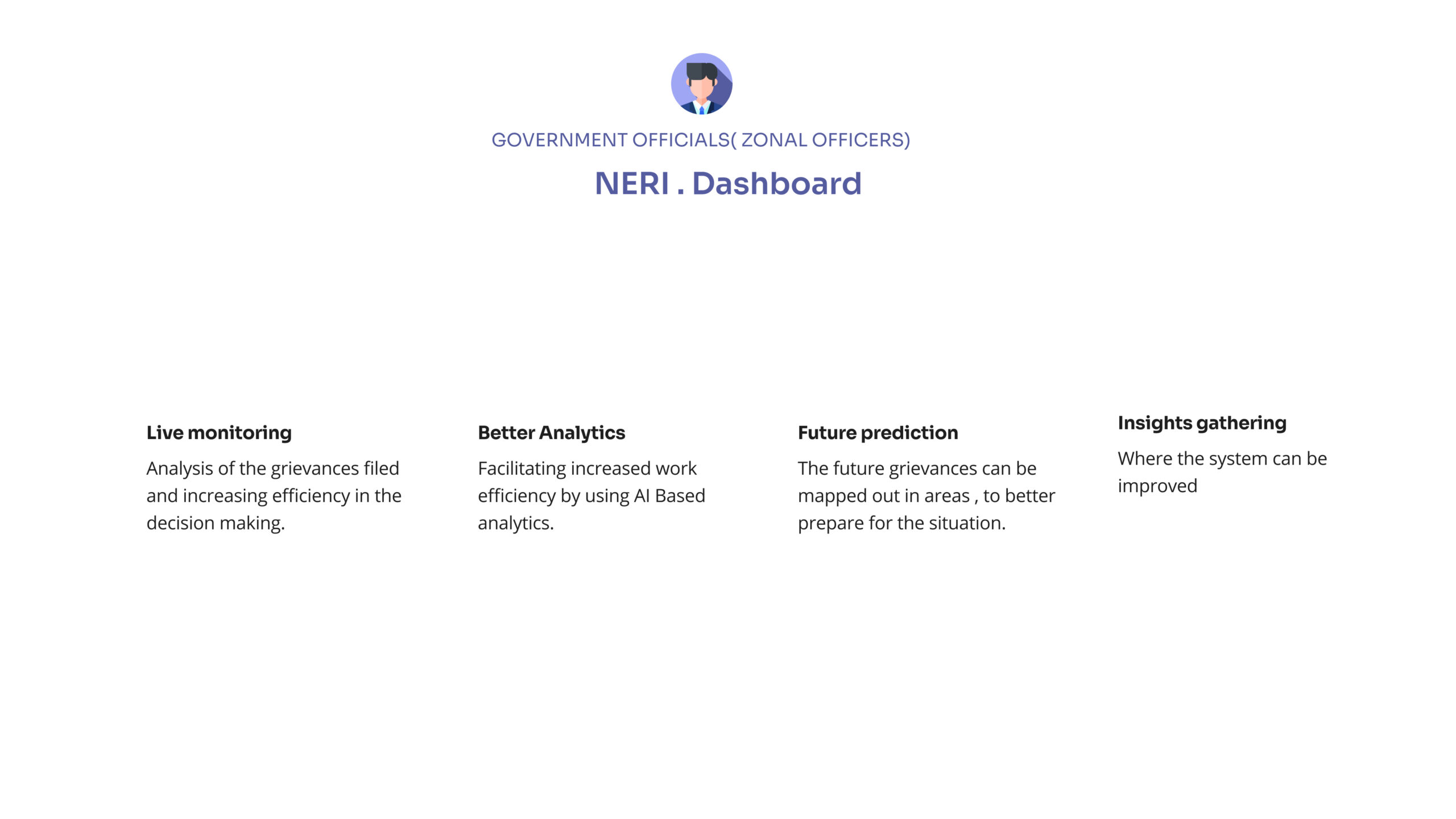The height and width of the screenshot is (819, 1456).
Task: Click the line "Where the system can be"
Action: (1222, 459)
